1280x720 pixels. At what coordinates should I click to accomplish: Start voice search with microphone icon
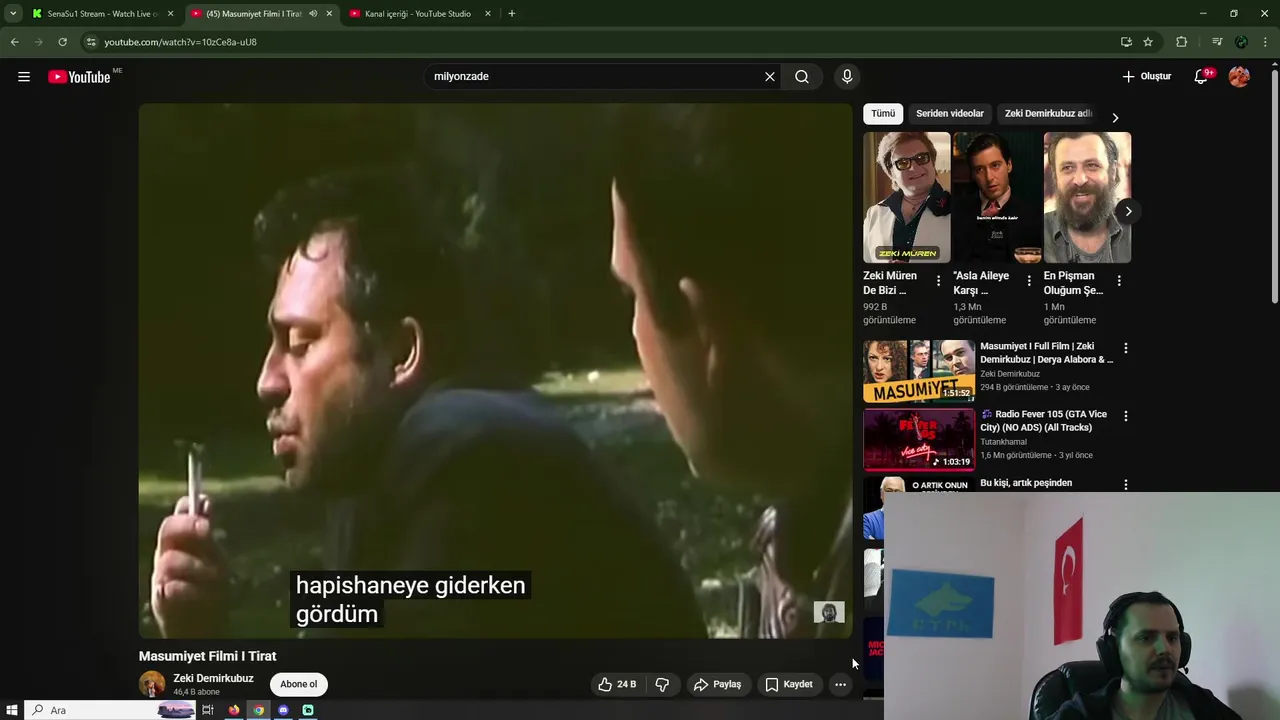[847, 77]
